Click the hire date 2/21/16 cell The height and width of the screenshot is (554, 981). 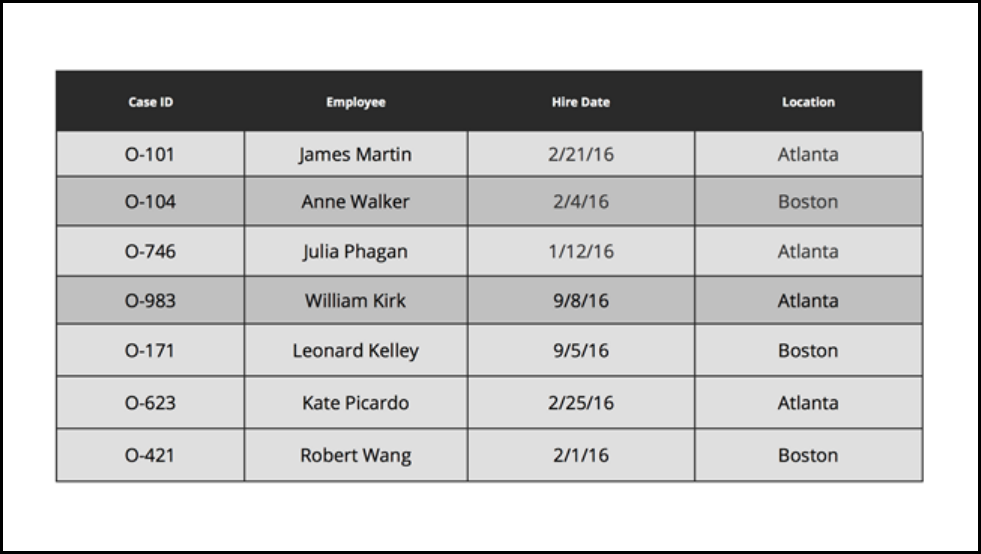pyautogui.click(x=580, y=154)
